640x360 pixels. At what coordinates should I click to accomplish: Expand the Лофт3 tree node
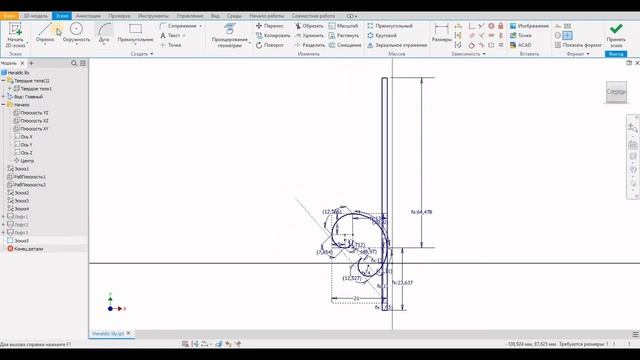click(3, 233)
